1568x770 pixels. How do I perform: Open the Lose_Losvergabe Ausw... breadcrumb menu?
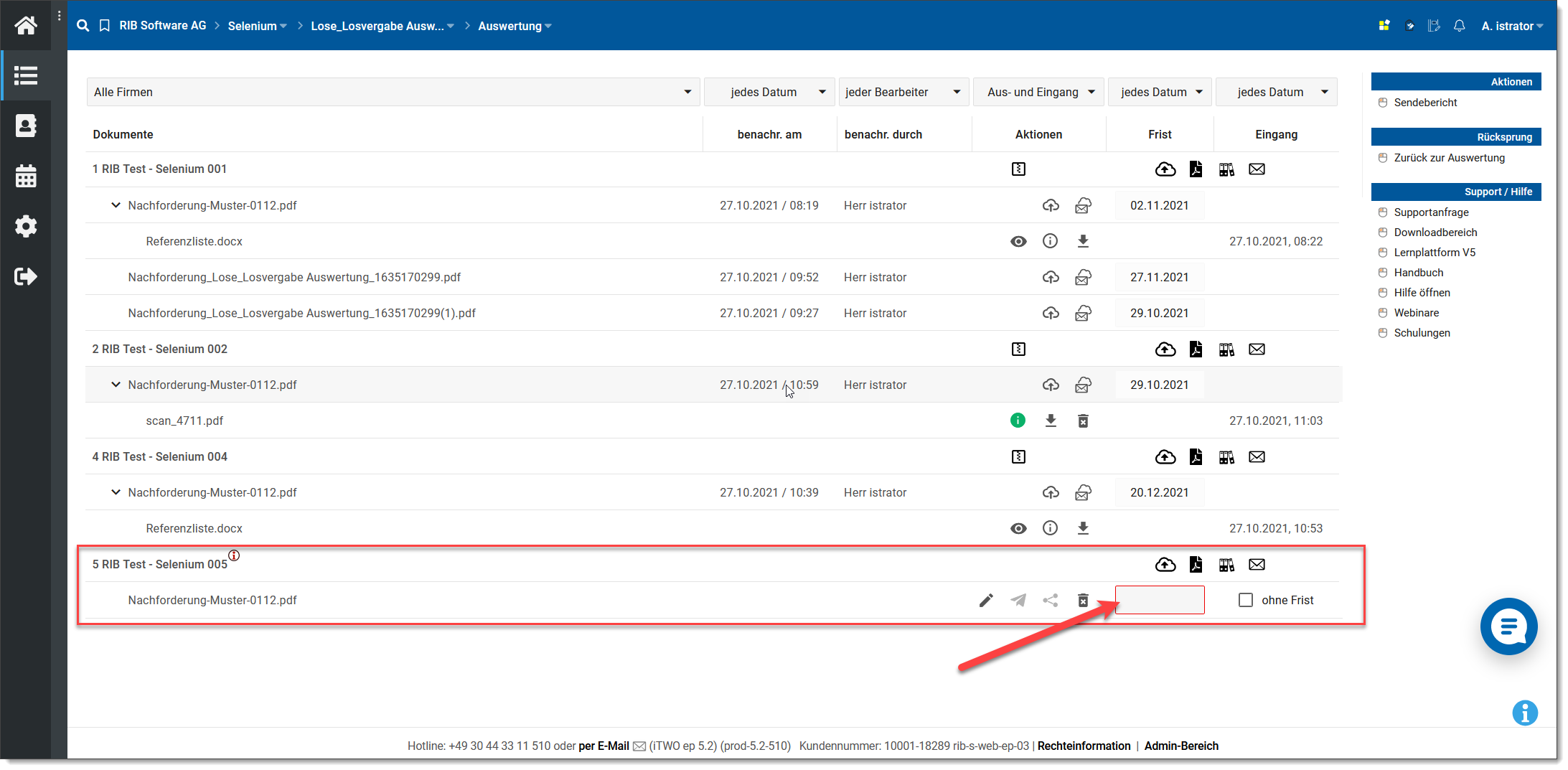click(x=382, y=26)
